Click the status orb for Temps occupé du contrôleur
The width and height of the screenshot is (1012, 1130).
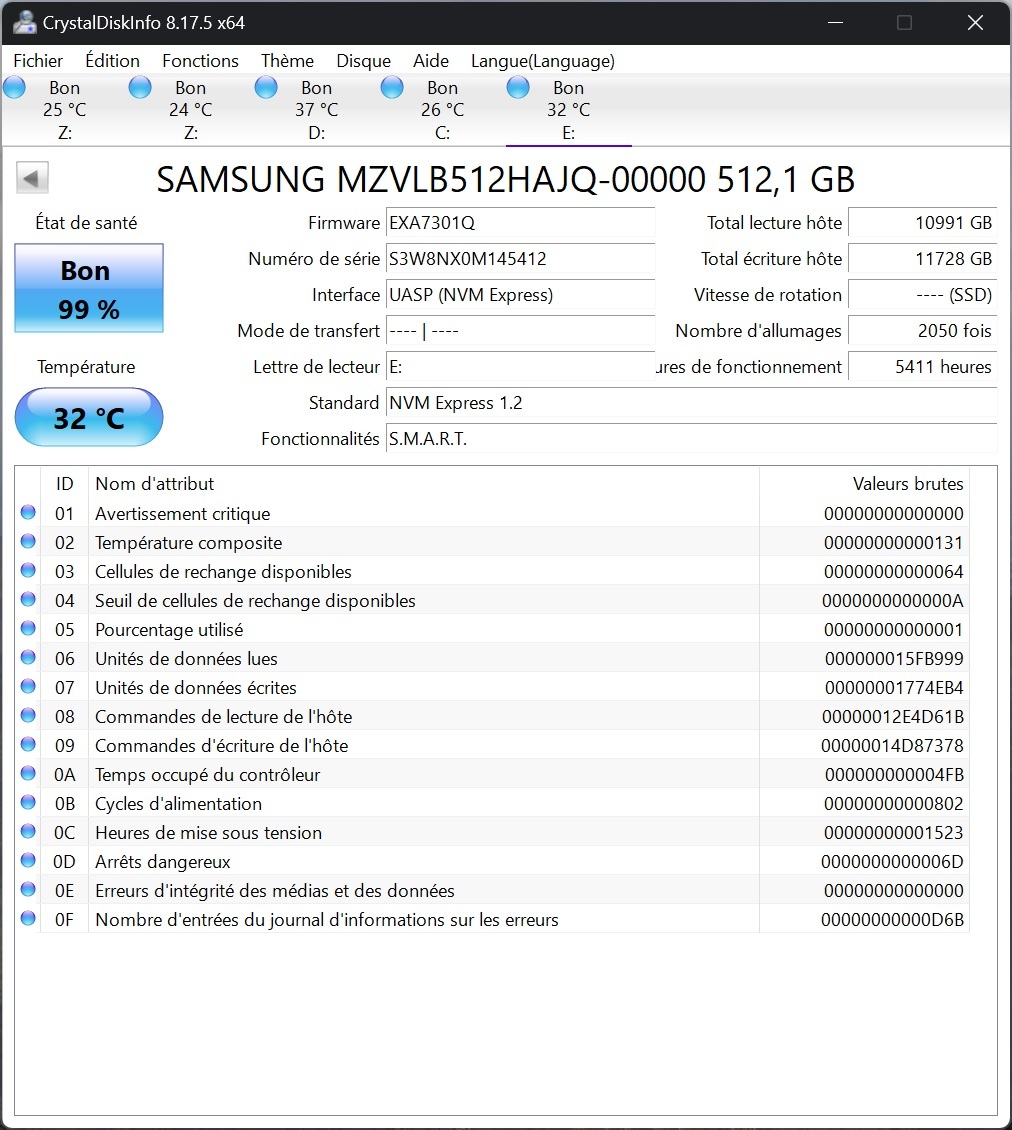coord(28,773)
